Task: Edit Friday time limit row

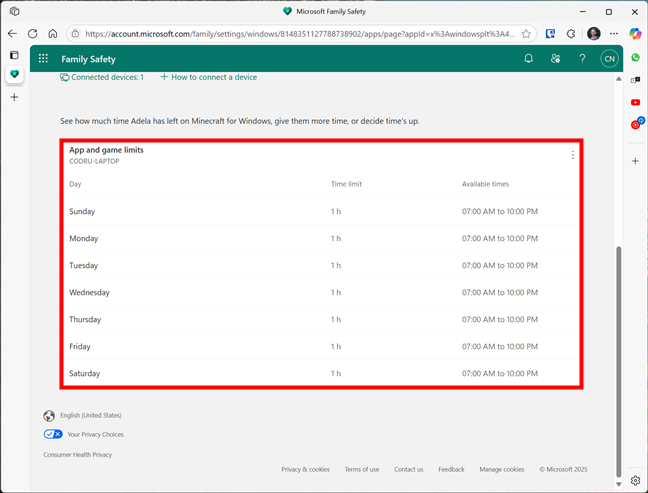Action: coord(322,346)
